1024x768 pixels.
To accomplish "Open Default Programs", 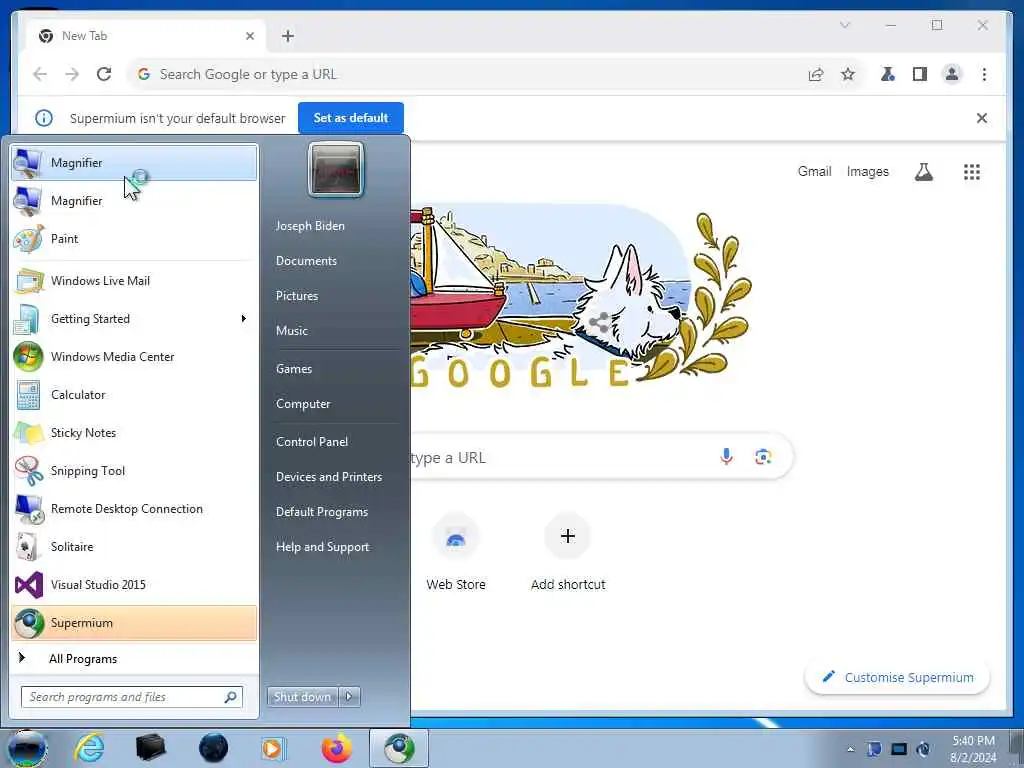I will pos(322,512).
